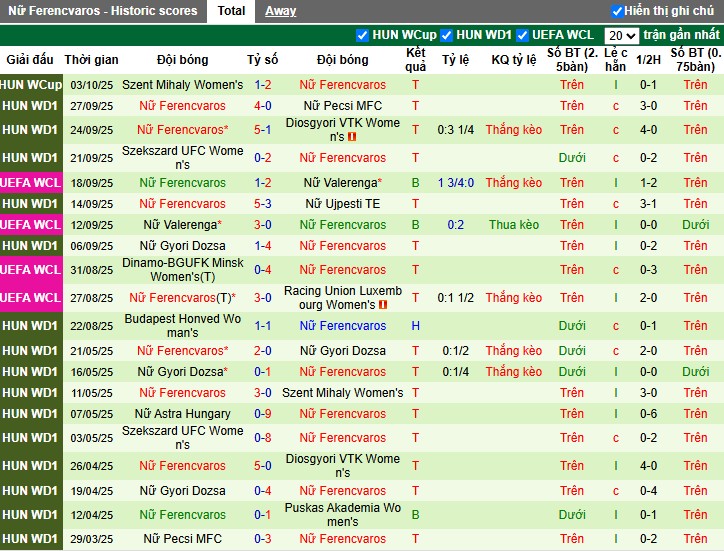724x551 pixels.
Task: Open the Away tab
Action: pyautogui.click(x=280, y=11)
